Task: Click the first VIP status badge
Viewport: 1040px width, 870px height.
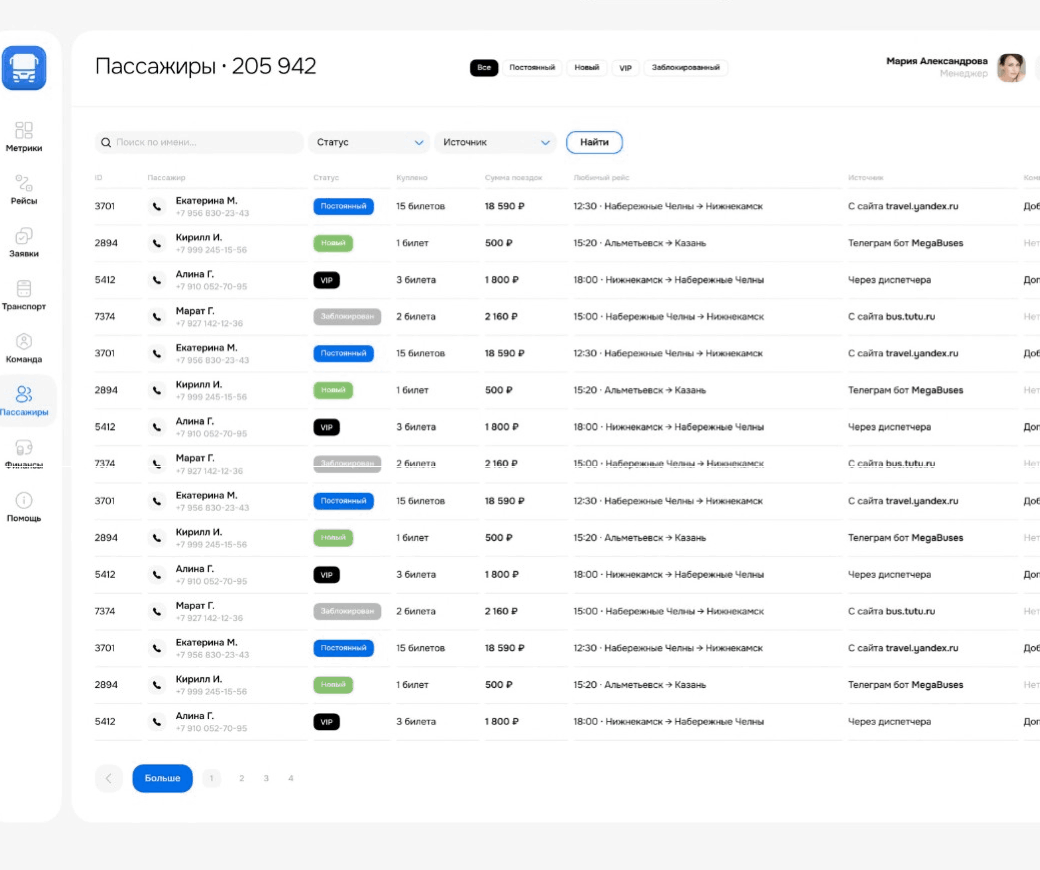Action: coord(326,280)
